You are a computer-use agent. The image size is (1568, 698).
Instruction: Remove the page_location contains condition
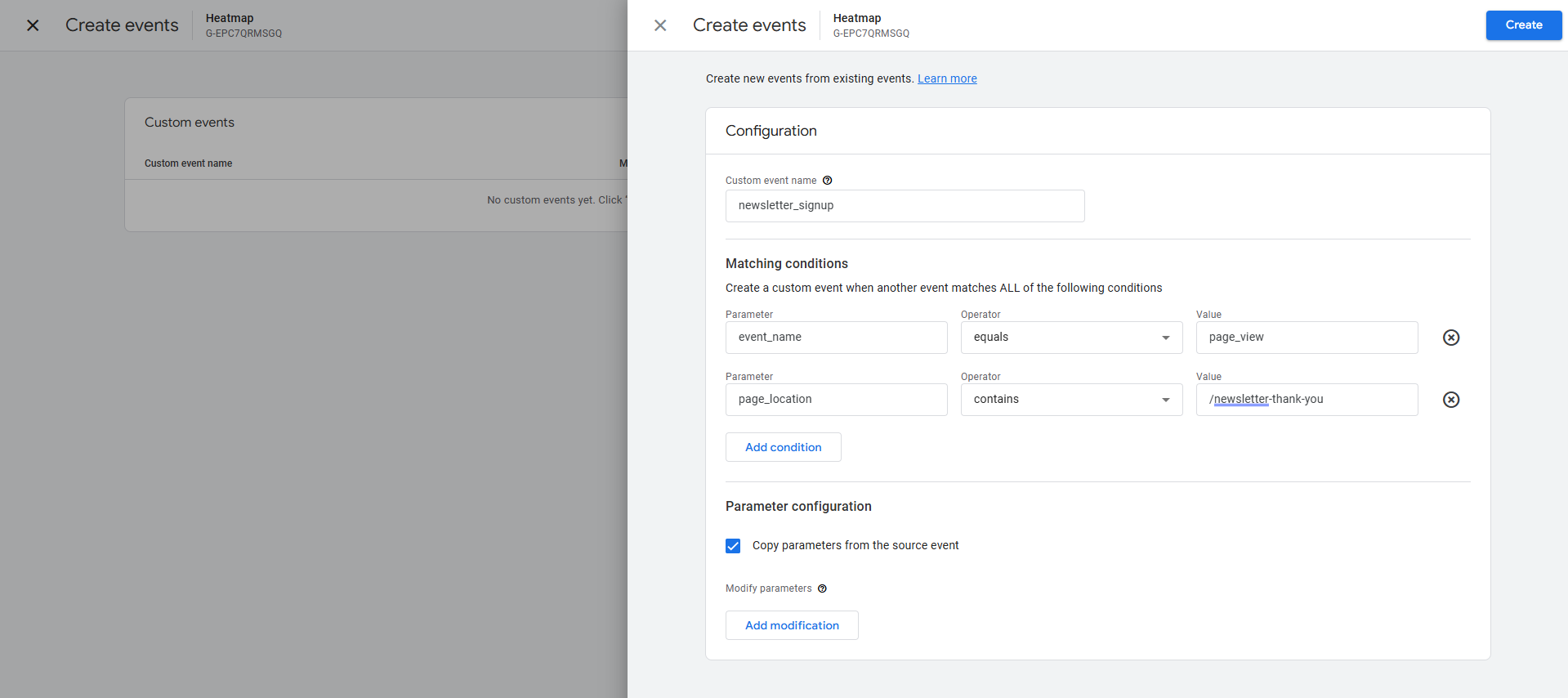(x=1451, y=400)
